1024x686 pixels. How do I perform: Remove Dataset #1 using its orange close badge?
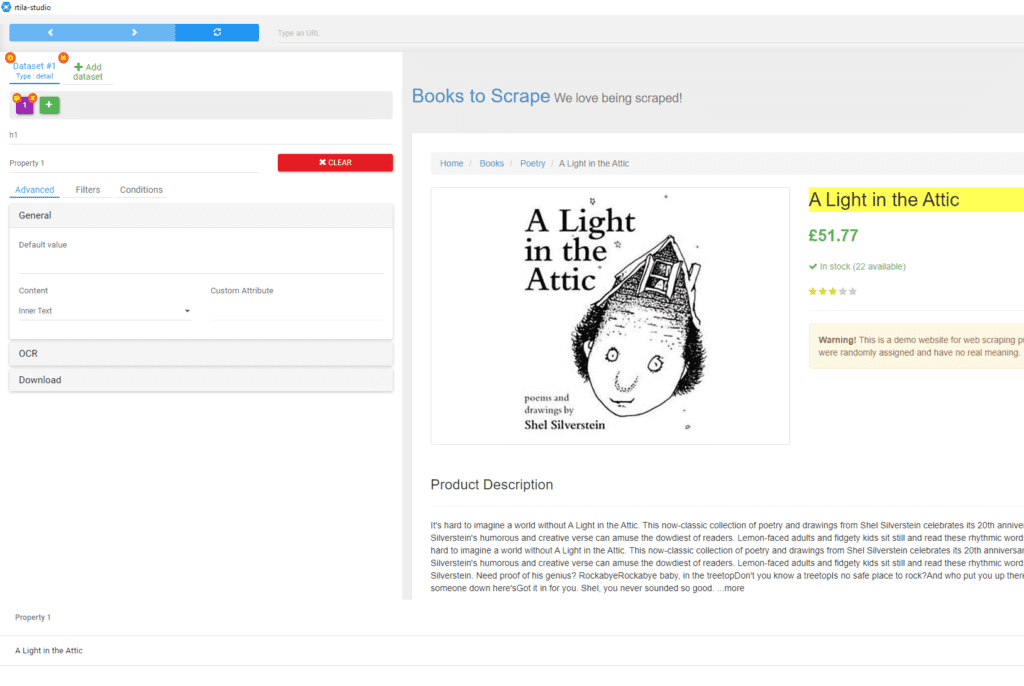pyautogui.click(x=63, y=57)
